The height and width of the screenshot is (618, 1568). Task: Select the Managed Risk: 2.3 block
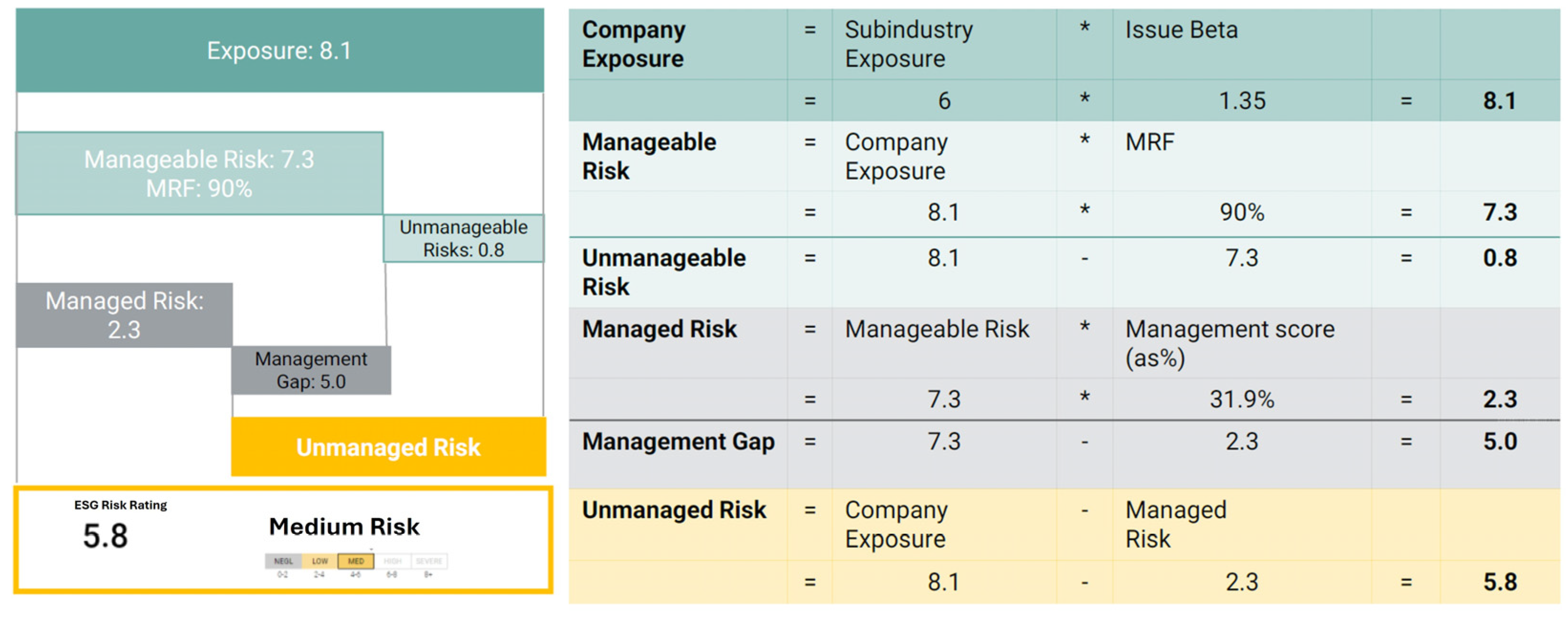pyautogui.click(x=124, y=315)
